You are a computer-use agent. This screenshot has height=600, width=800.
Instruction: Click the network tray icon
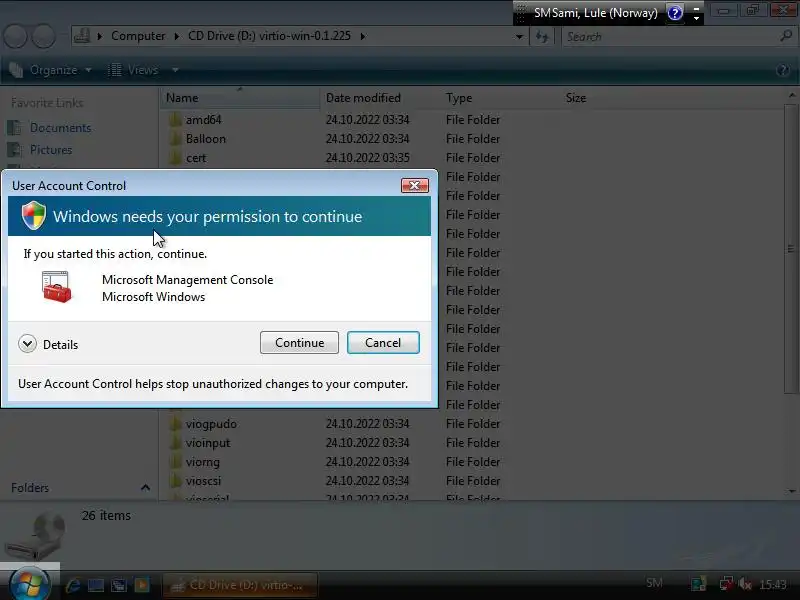(725, 584)
